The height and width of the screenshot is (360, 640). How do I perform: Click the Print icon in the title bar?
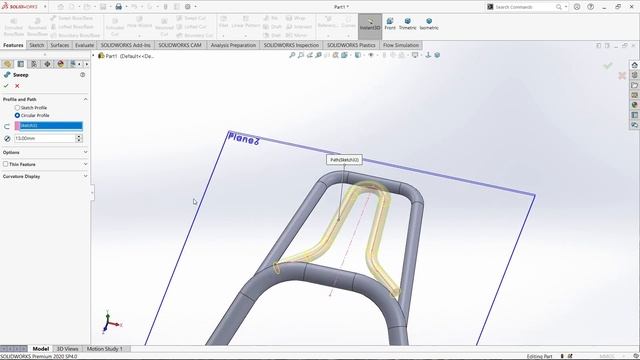pyautogui.click(x=118, y=7)
